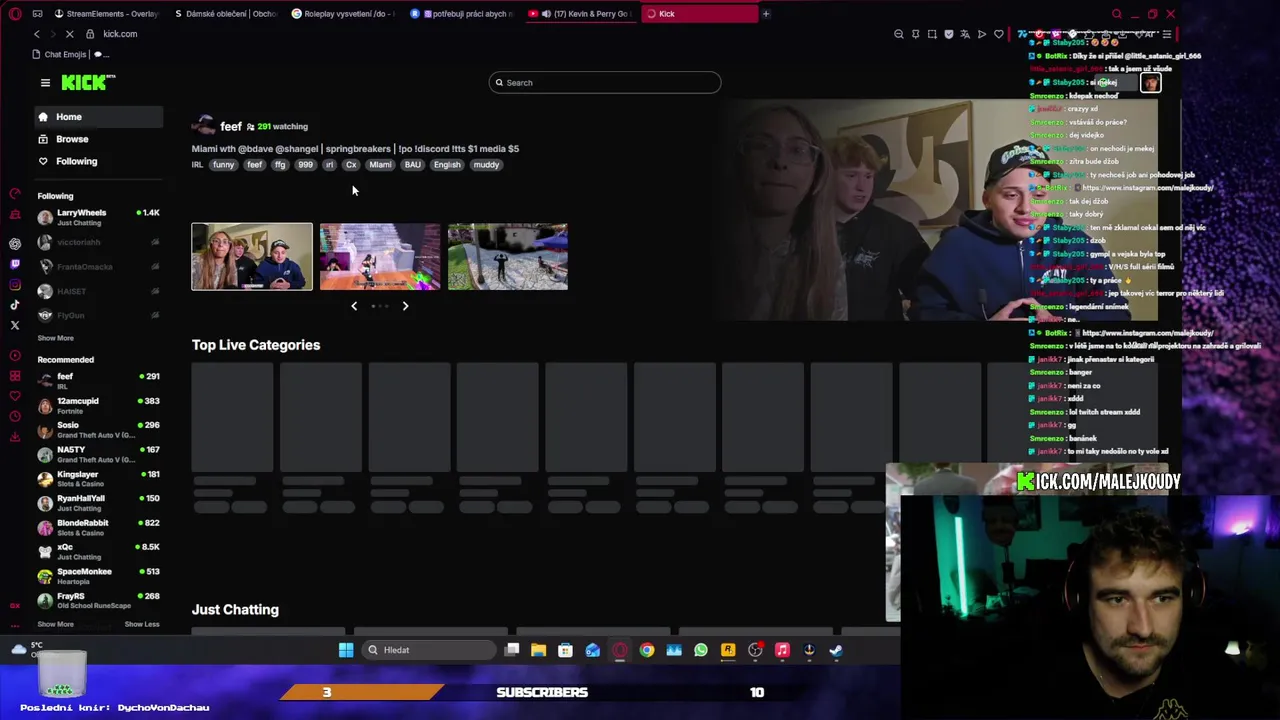Focus the Kick search field
The image size is (1280, 720).
[604, 82]
